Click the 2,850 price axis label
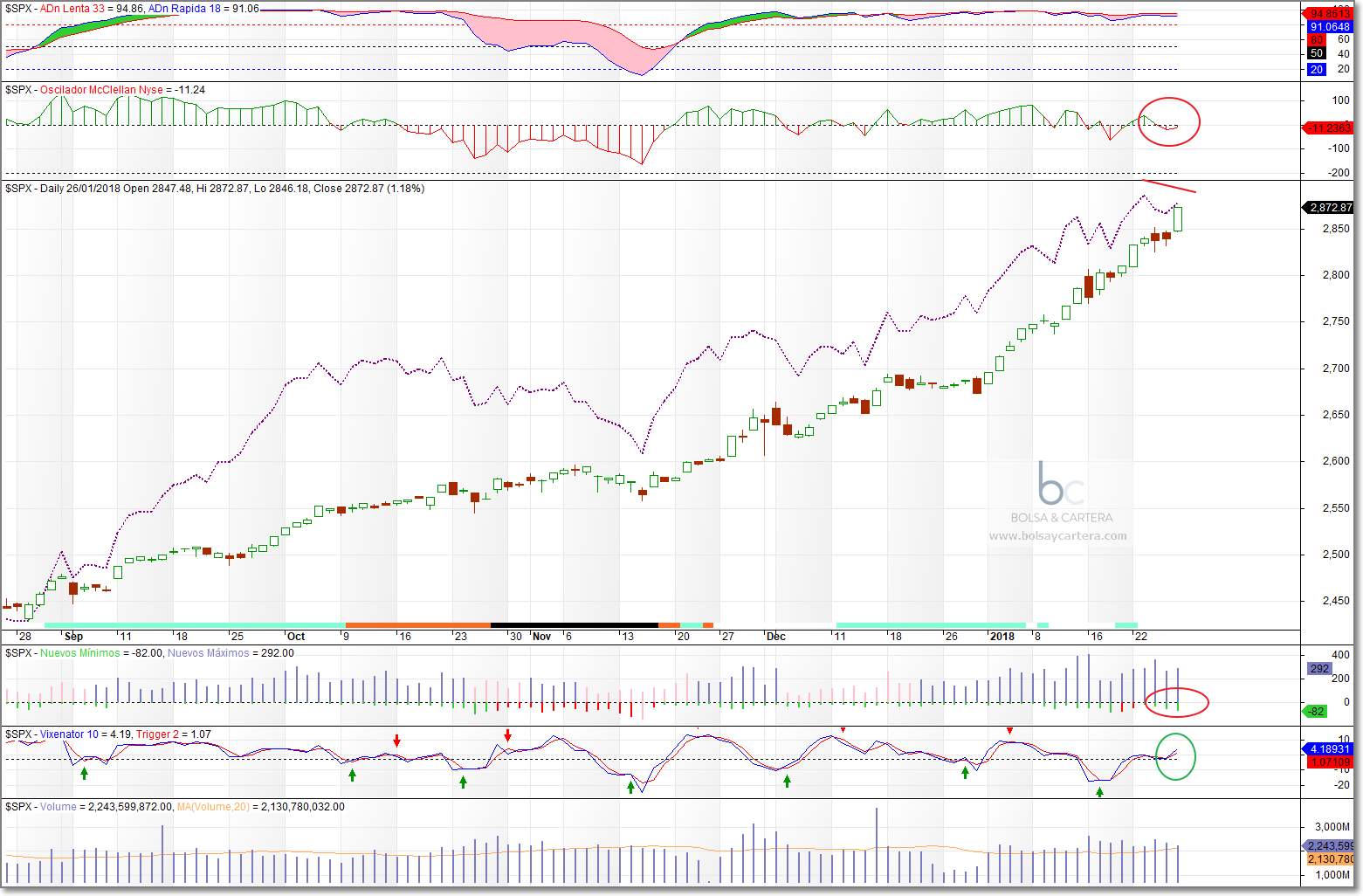This screenshot has width=1363, height=896. click(1336, 229)
